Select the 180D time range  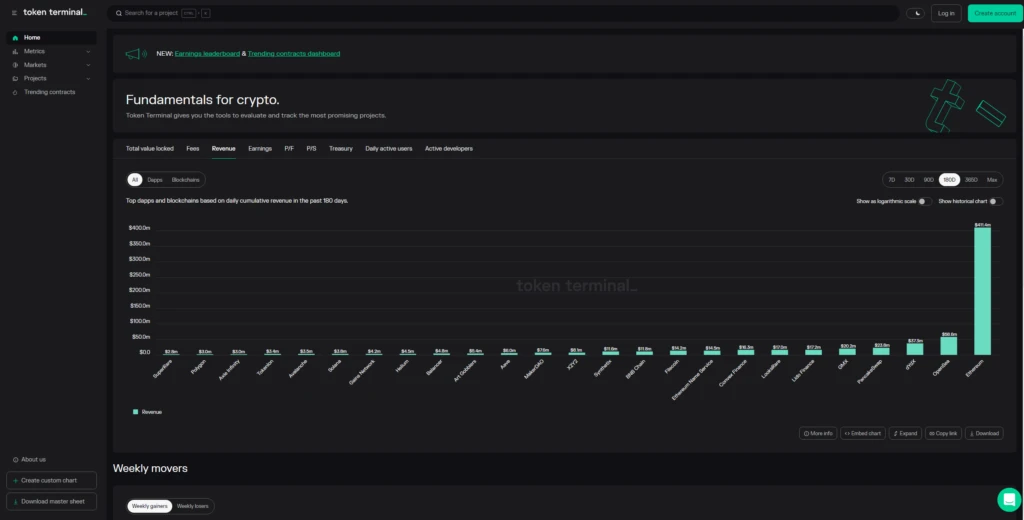(x=949, y=180)
